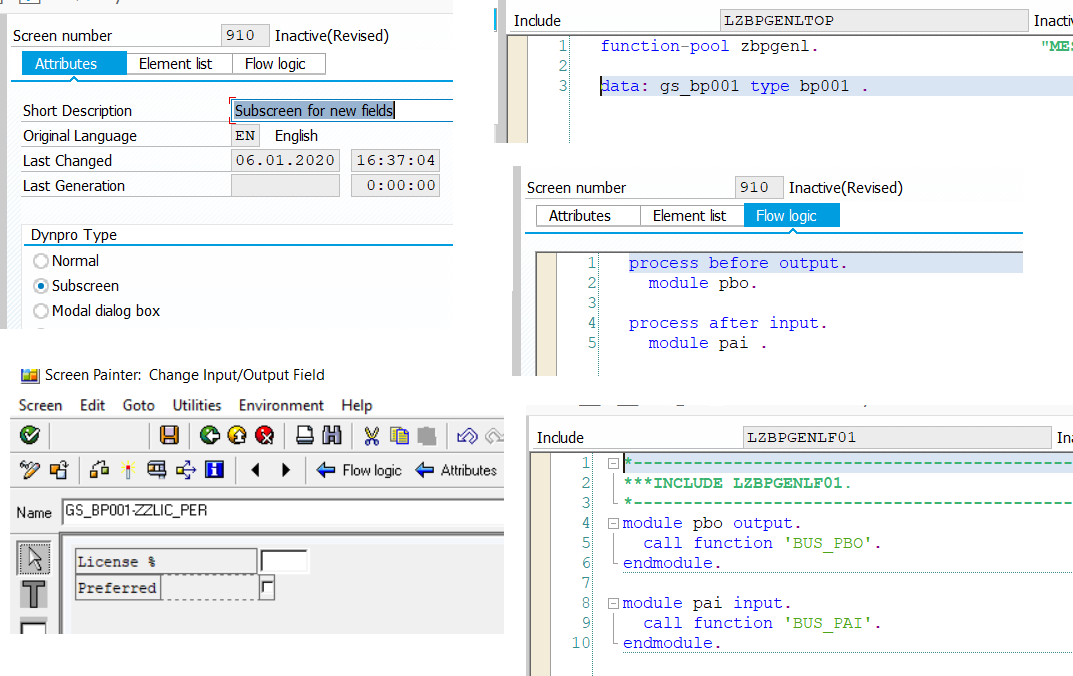Select the Modal dialog box dynpro type
Screen dimensions: 1073x676
[x=40, y=311]
